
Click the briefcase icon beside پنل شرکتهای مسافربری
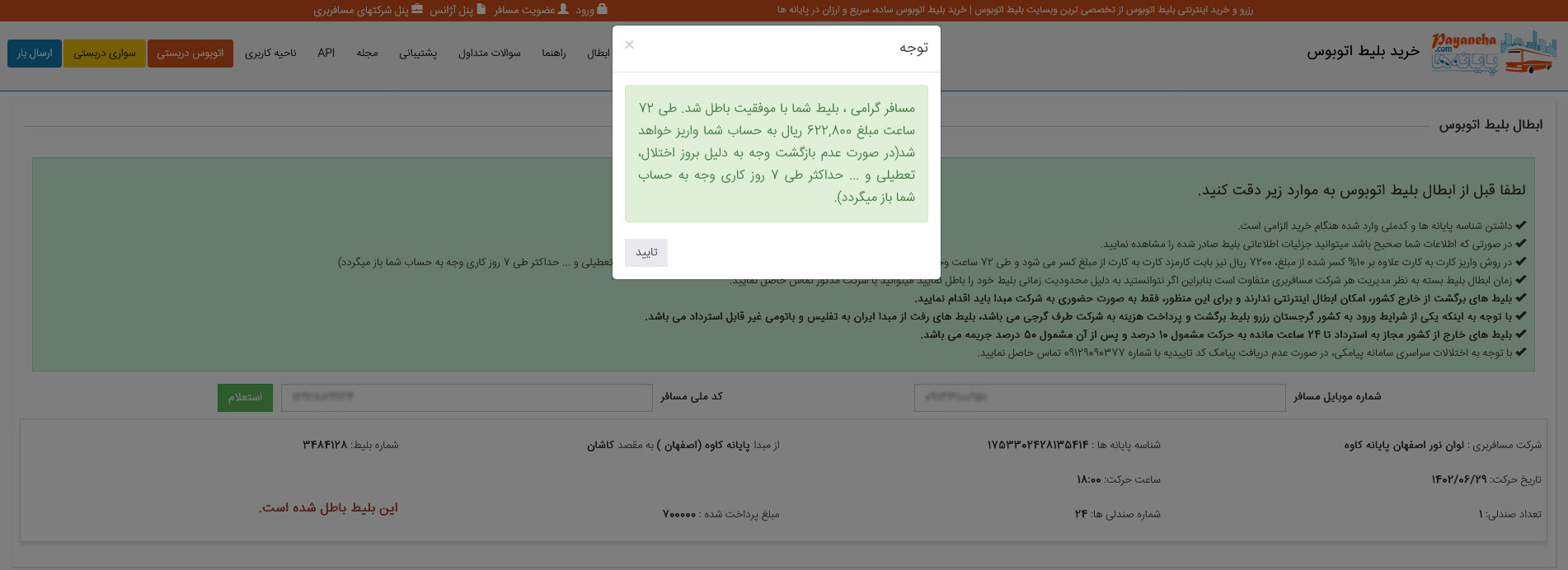click(417, 9)
